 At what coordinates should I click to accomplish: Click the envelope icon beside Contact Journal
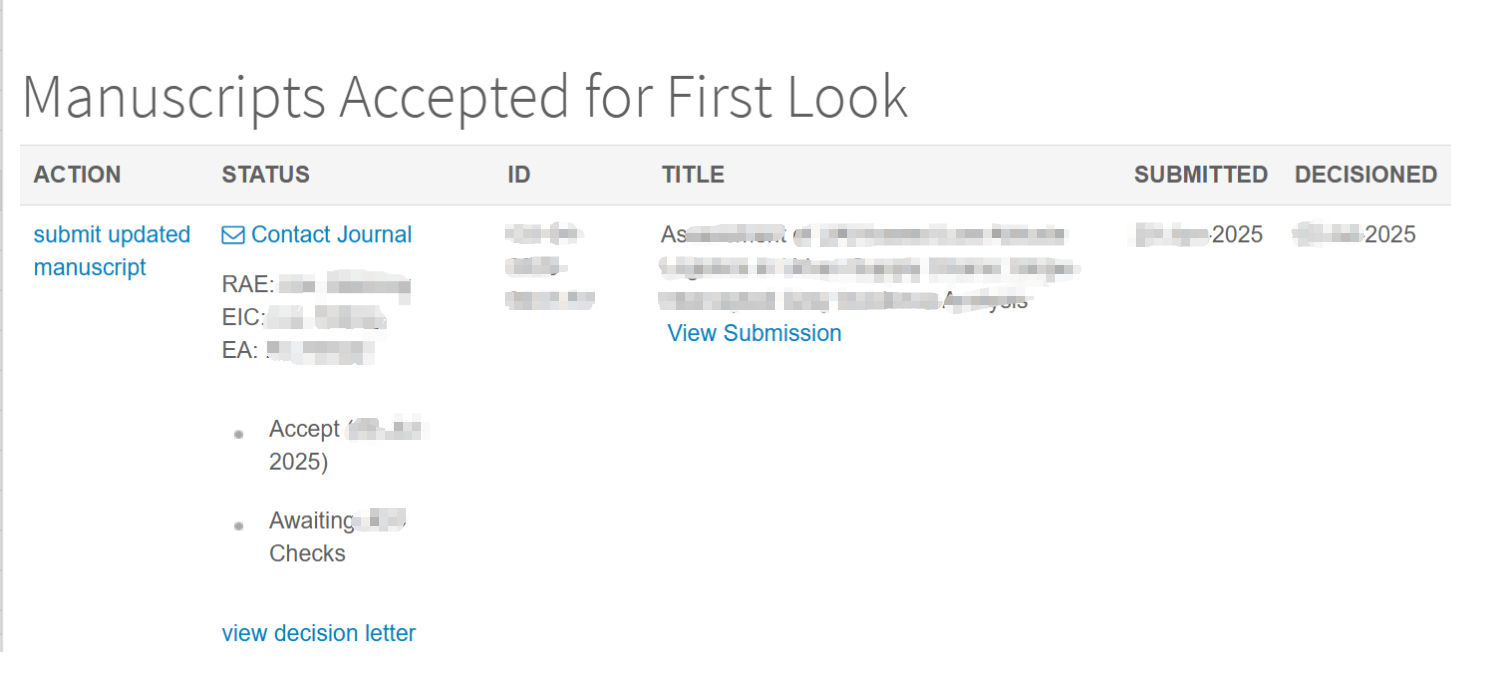pos(232,235)
